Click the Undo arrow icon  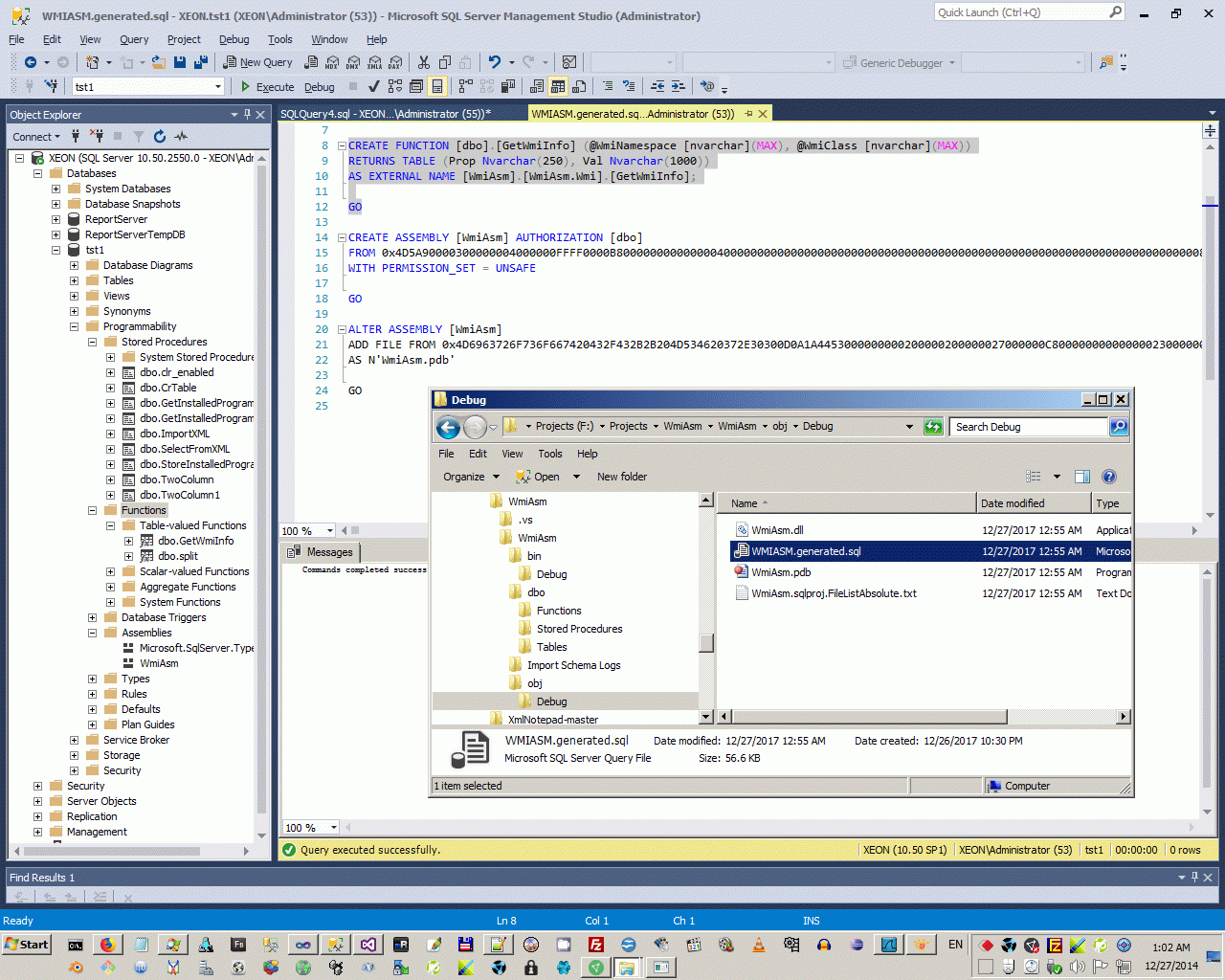point(494,62)
